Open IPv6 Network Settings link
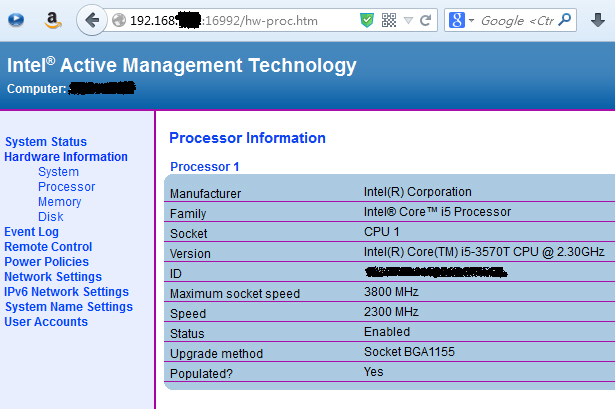 [x=66, y=292]
